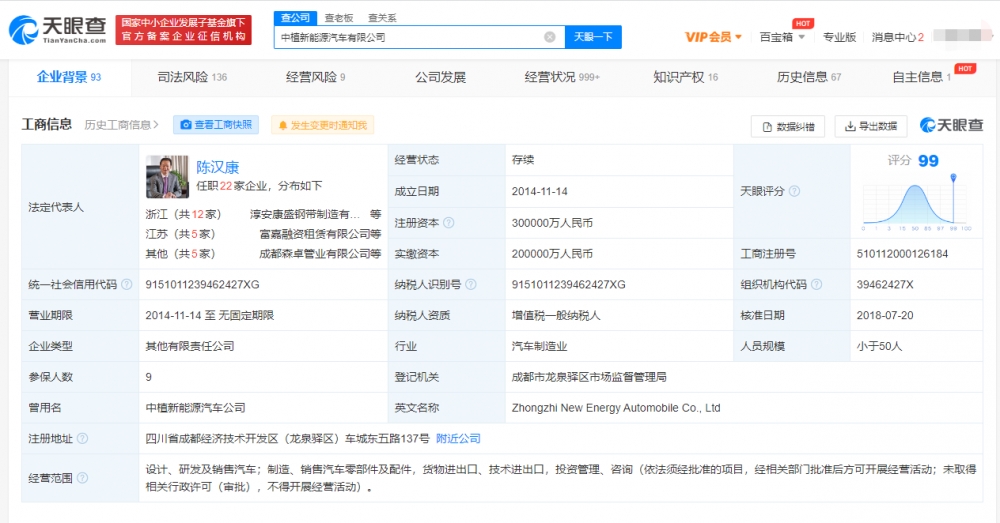Click help icon next to 统一社会信用代码
Viewport: 1000px width, 523px height.
click(x=127, y=284)
